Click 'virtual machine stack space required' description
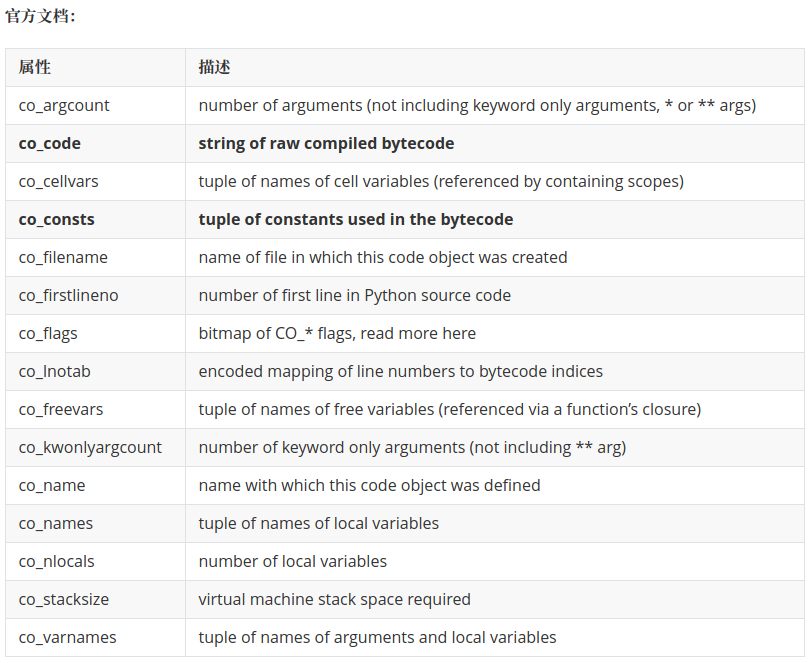810x663 pixels. (x=334, y=599)
